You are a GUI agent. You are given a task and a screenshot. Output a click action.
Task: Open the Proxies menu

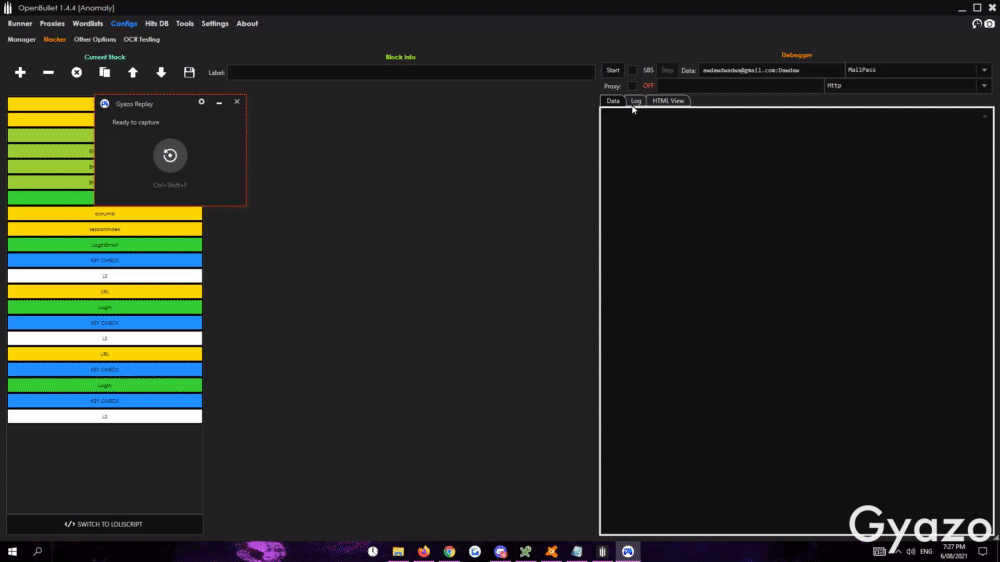[52, 24]
